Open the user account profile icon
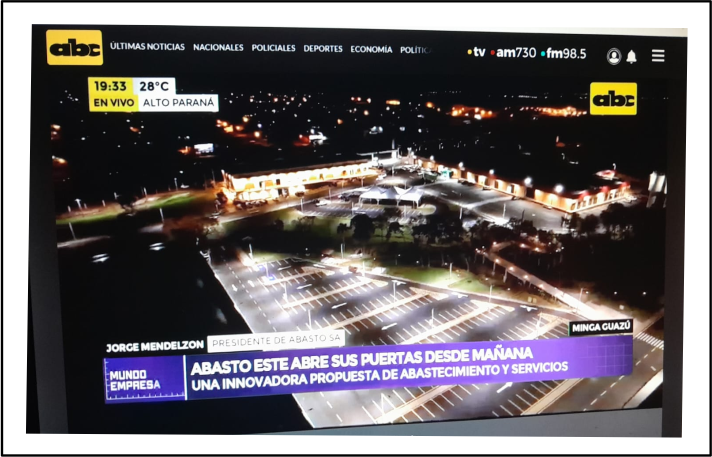The width and height of the screenshot is (712, 457). point(614,56)
